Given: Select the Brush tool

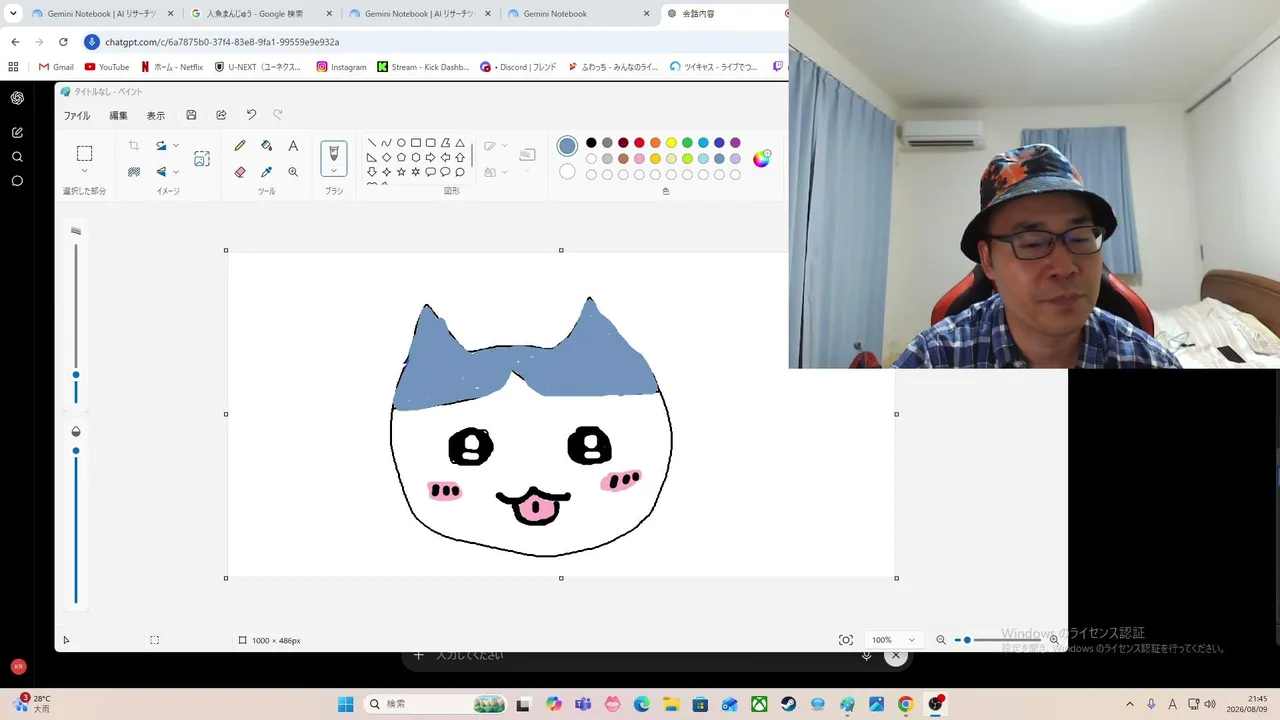Looking at the screenshot, I should click(x=334, y=153).
